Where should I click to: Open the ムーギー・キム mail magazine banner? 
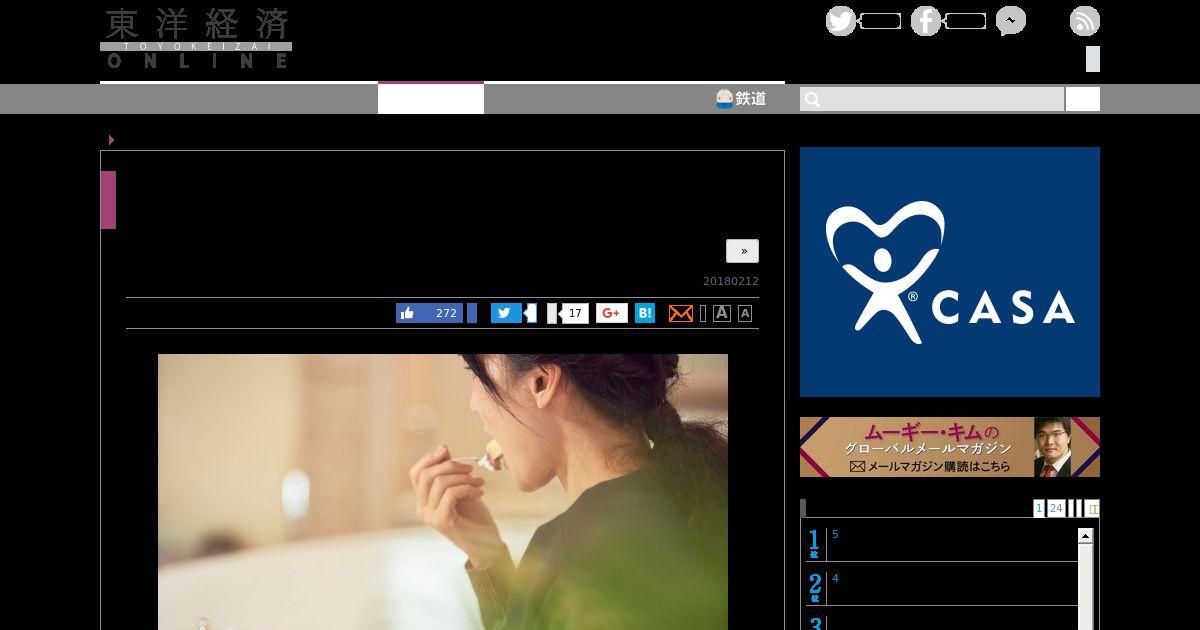click(x=950, y=447)
